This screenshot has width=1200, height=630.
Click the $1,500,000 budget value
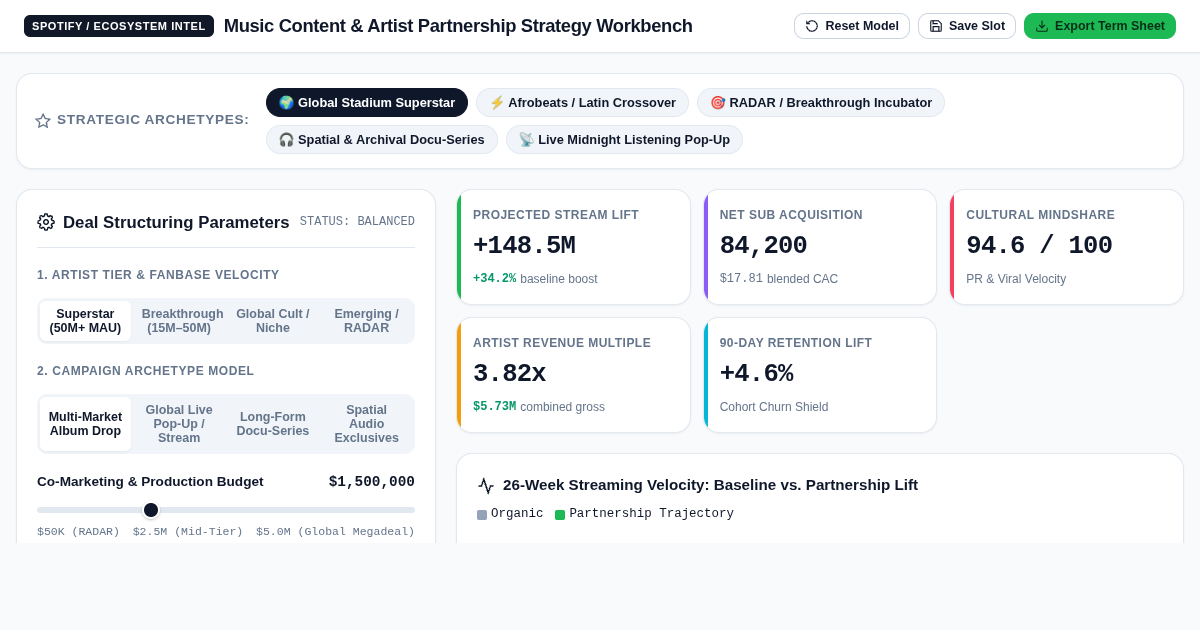pyautogui.click(x=372, y=482)
